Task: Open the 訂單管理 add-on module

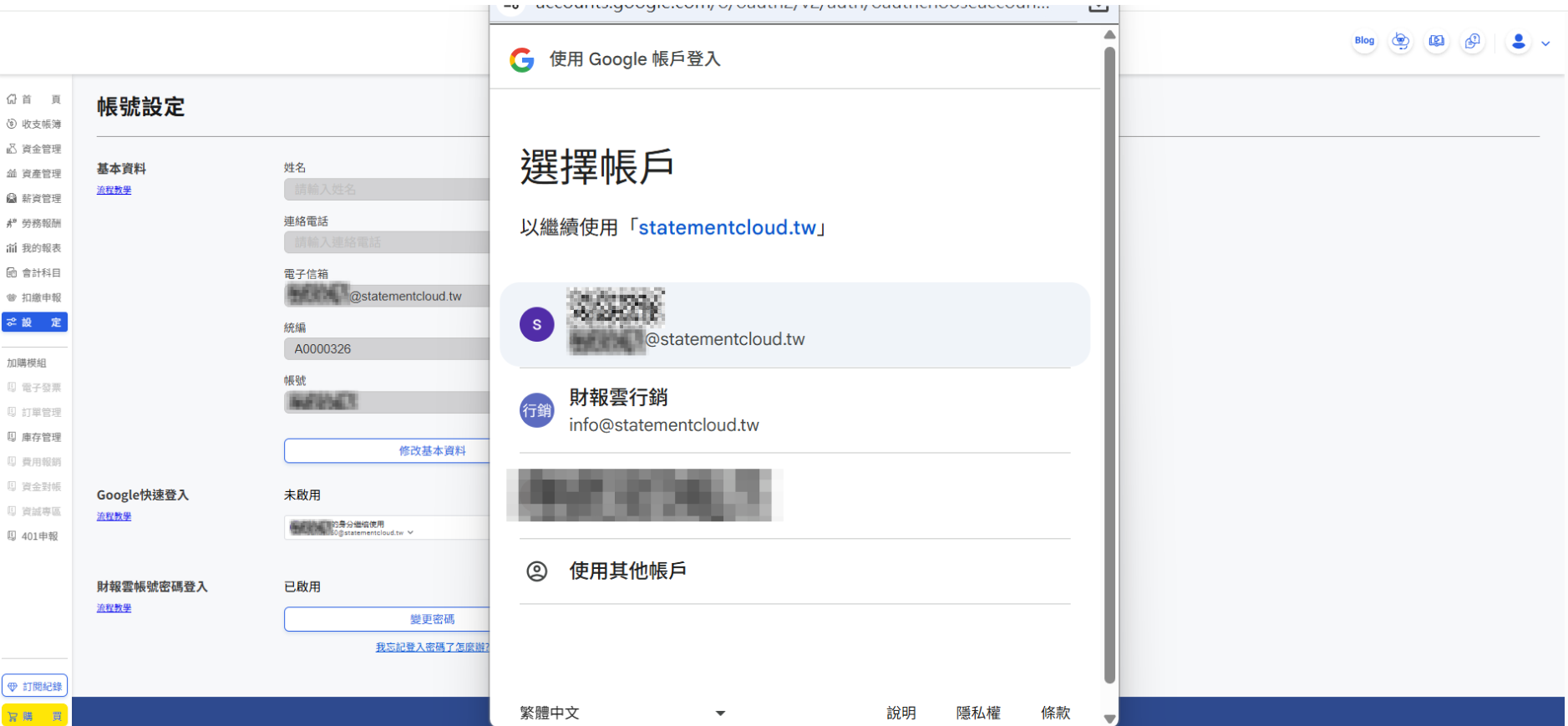Action: point(34,412)
